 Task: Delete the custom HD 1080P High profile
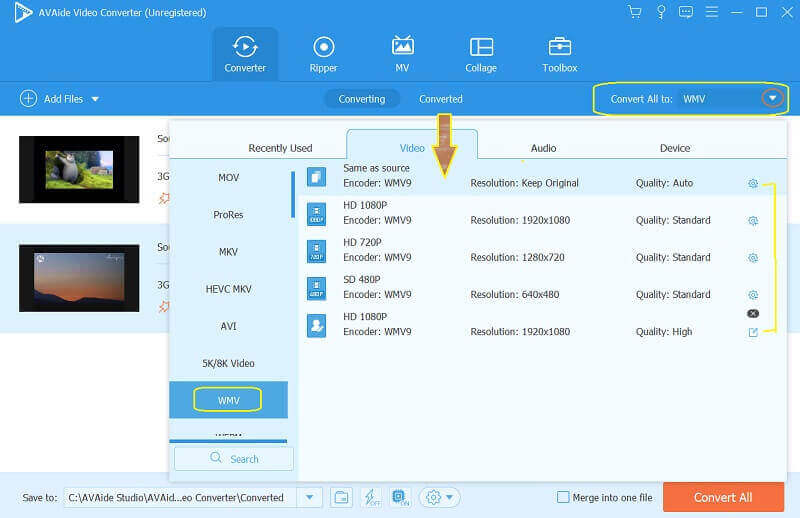pyautogui.click(x=753, y=313)
